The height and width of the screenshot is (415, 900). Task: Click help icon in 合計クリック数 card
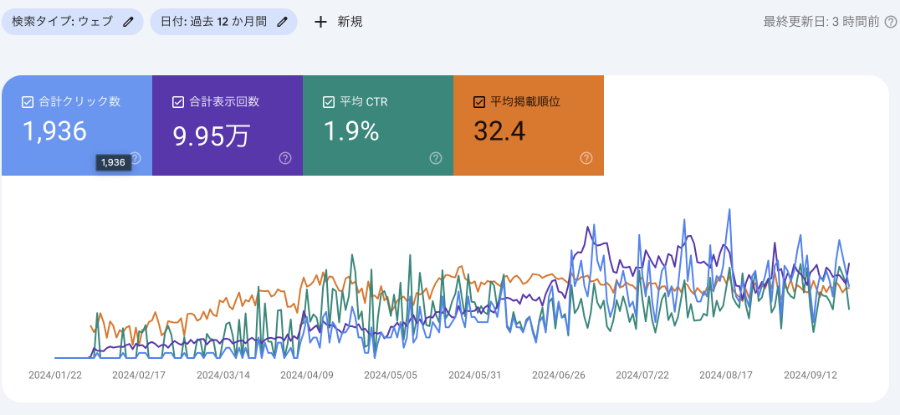pyautogui.click(x=135, y=158)
